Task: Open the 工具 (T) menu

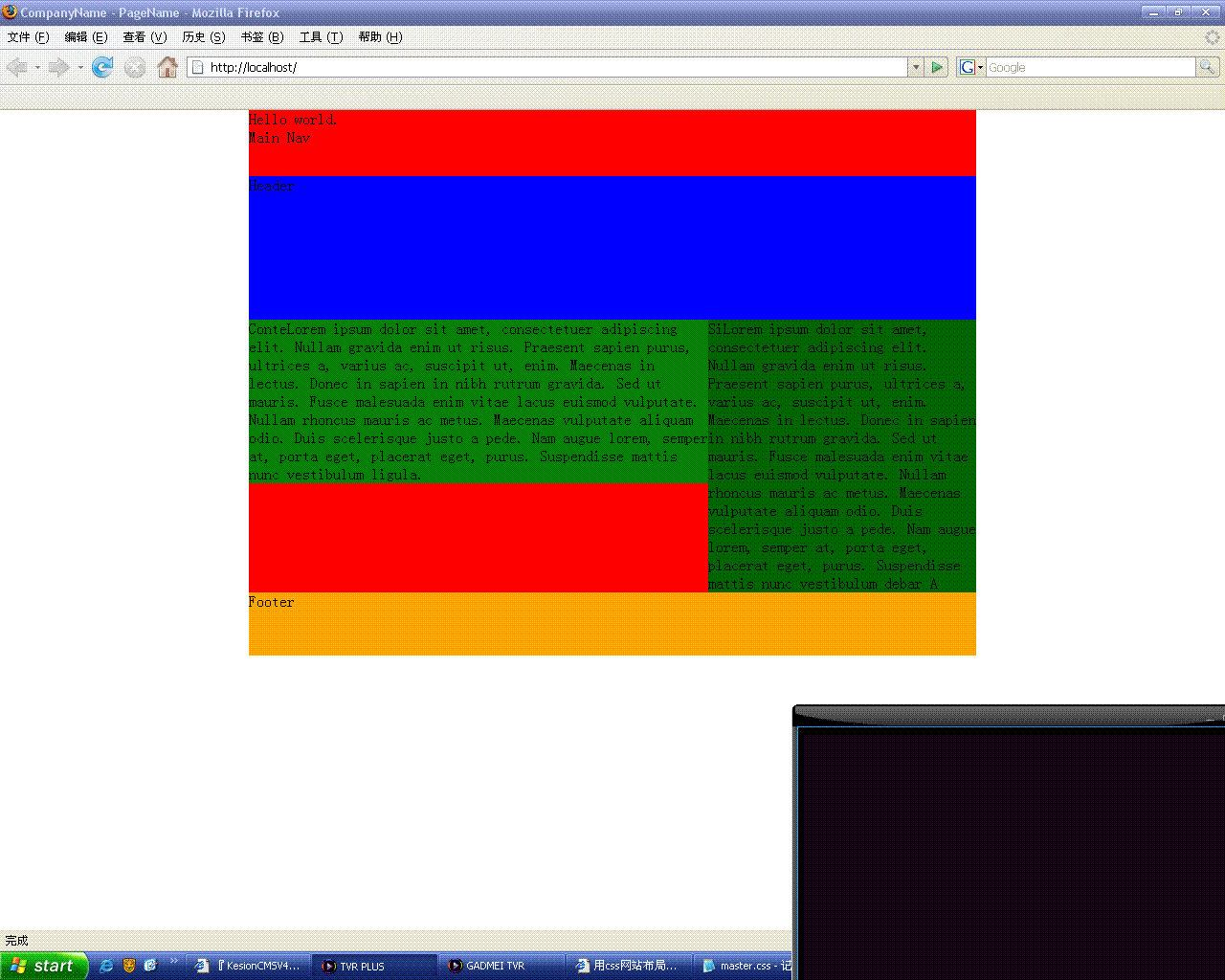Action: tap(321, 37)
